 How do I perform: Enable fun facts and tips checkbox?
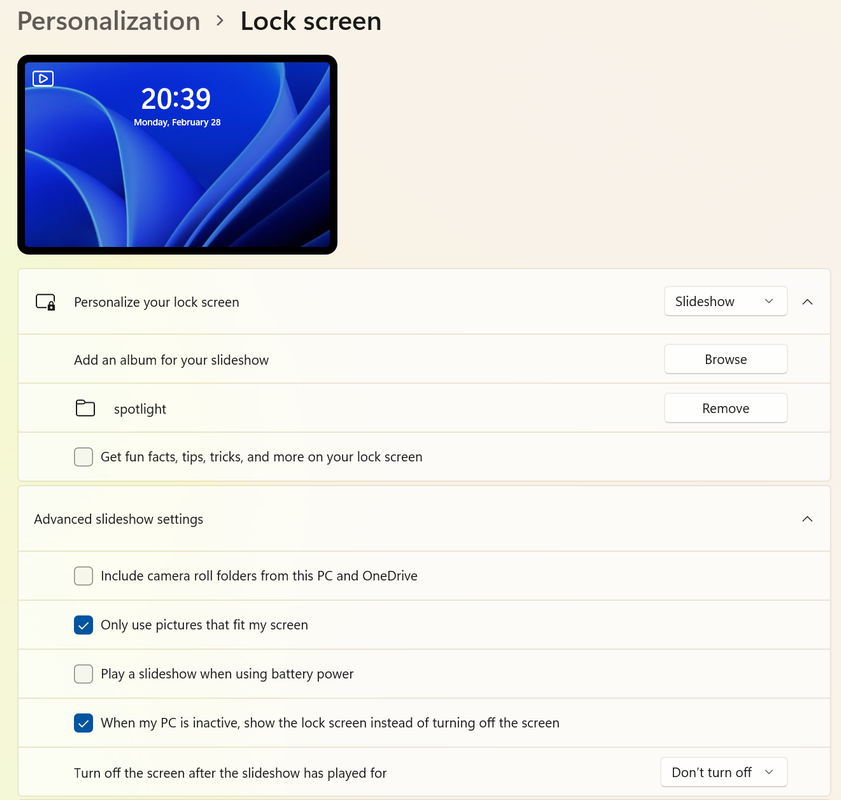click(83, 457)
